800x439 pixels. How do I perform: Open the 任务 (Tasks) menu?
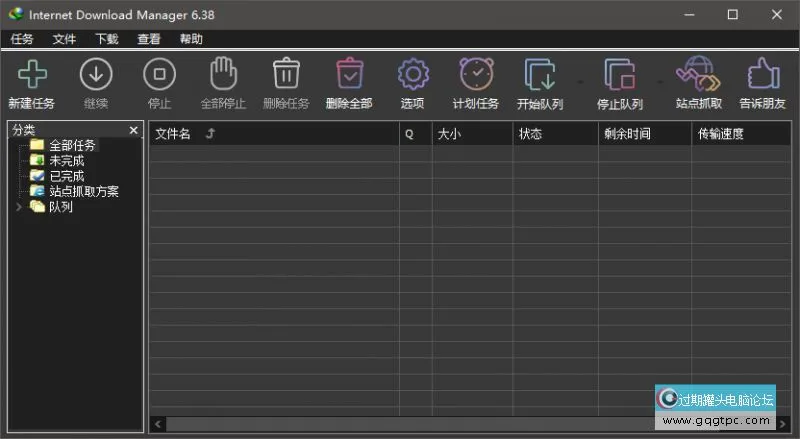point(22,39)
